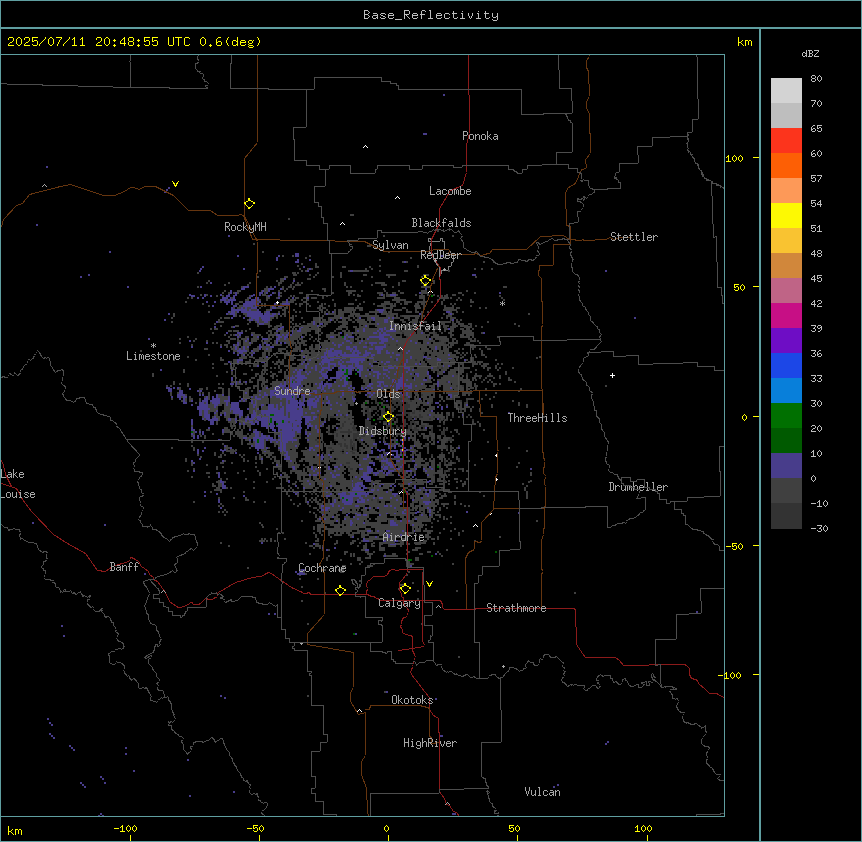This screenshot has height=842, width=862.
Task: Pick the blue 36-33 dBZ legend color
Action: click(786, 365)
